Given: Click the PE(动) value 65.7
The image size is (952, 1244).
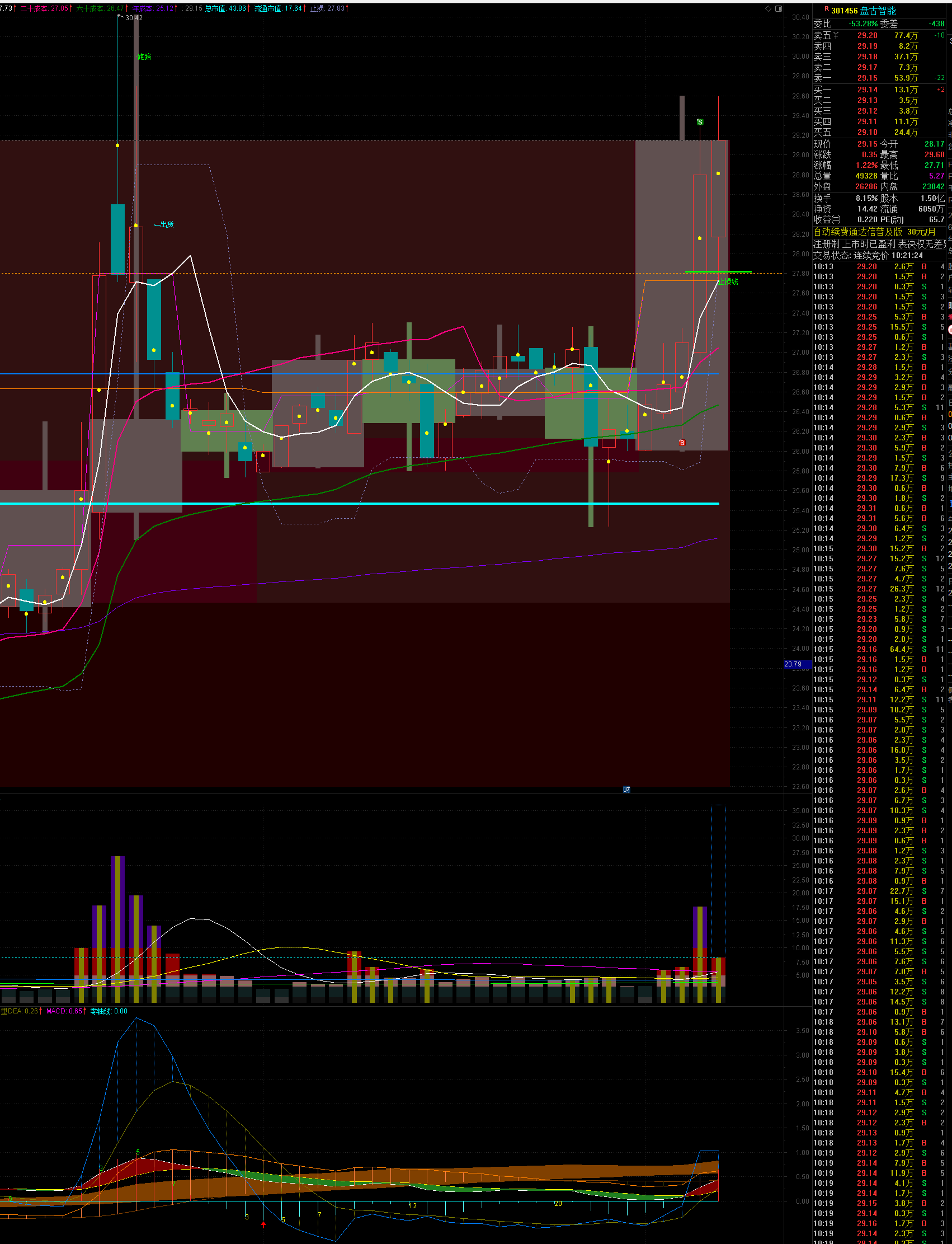Looking at the screenshot, I should coord(937,219).
